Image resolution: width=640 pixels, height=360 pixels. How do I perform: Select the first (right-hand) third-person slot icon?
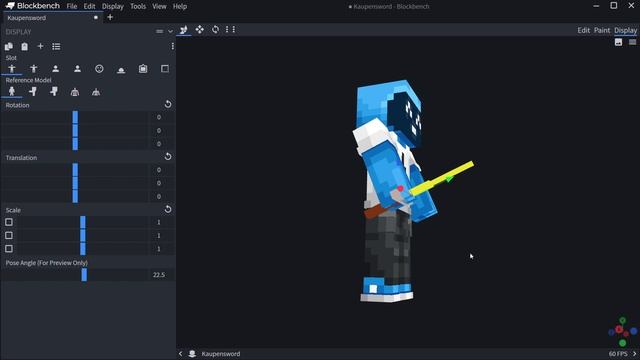point(12,69)
